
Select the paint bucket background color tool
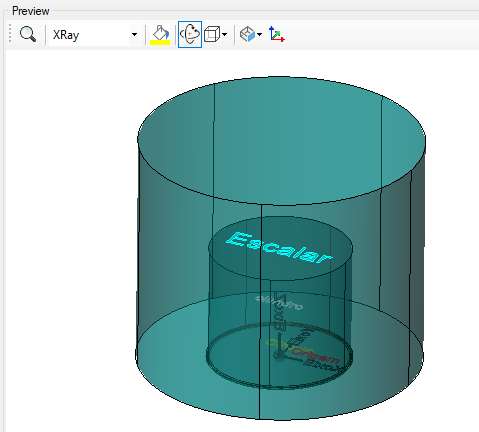pos(160,32)
